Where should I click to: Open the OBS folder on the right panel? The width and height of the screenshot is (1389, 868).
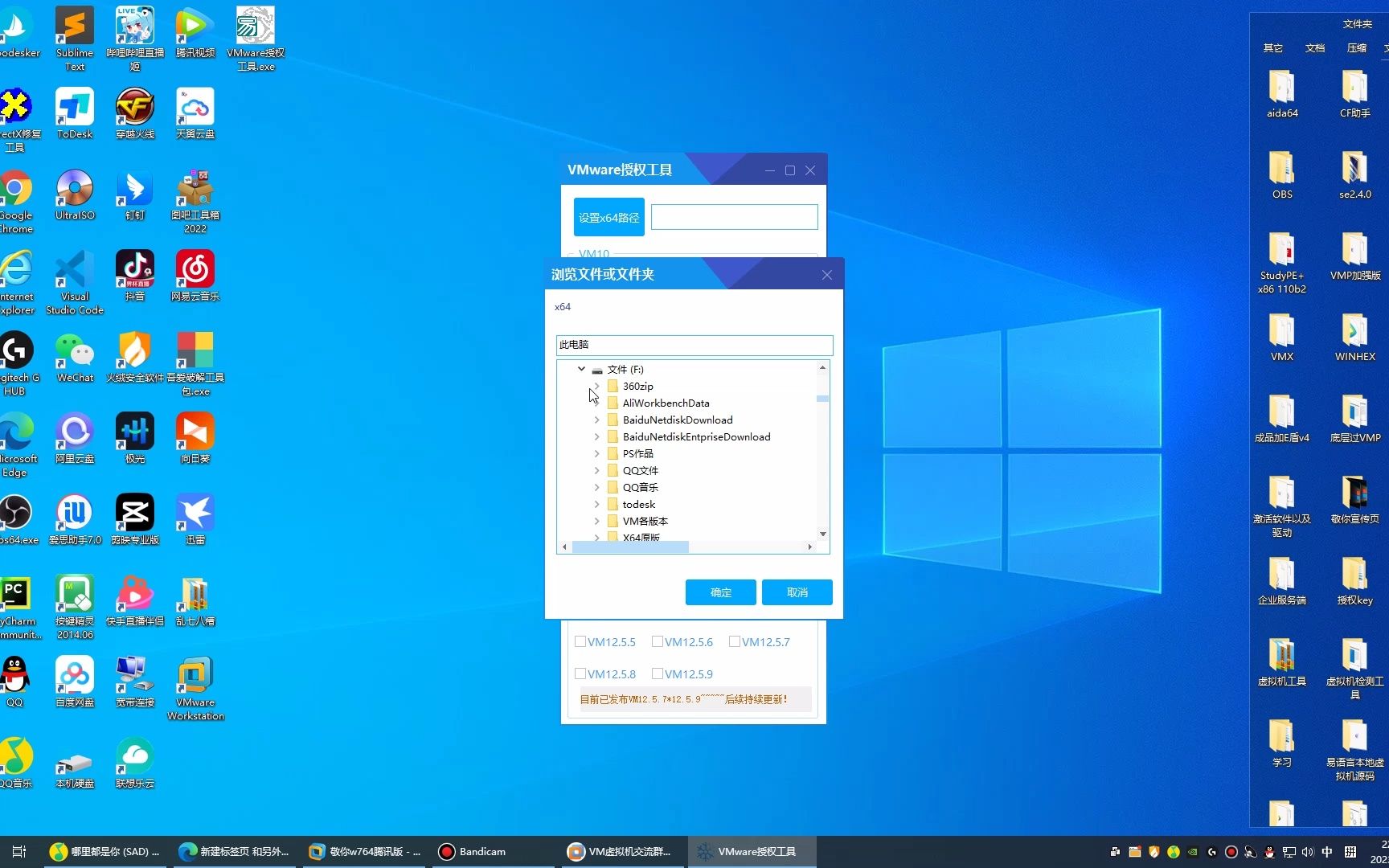[1280, 170]
